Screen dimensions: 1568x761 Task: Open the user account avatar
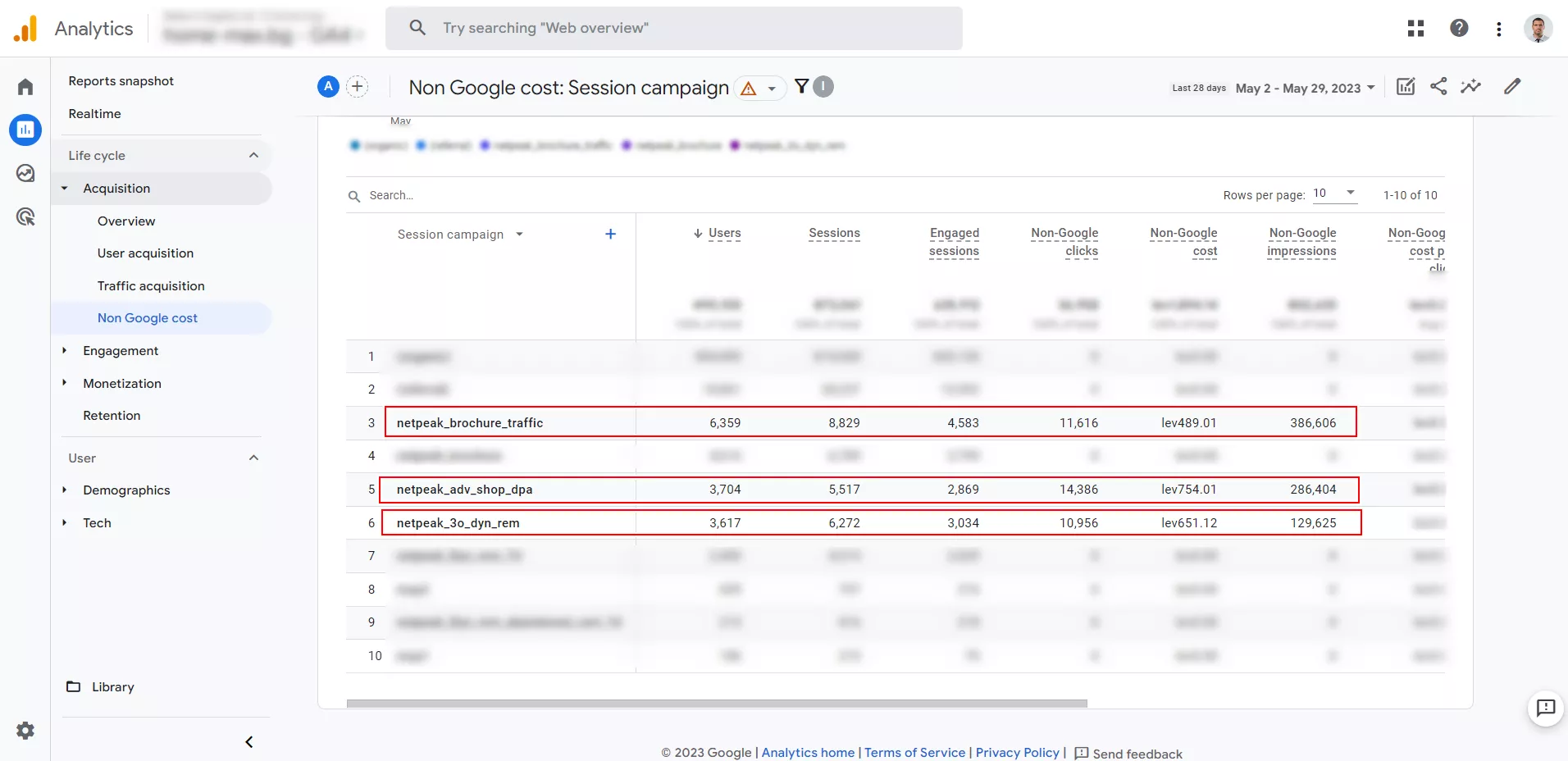pos(1538,29)
